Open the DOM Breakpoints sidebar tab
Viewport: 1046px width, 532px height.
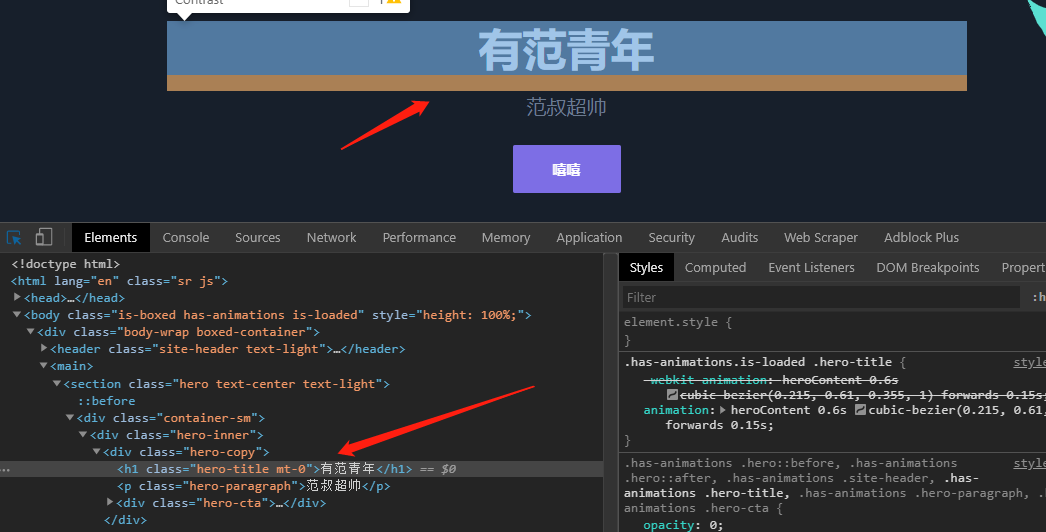tap(927, 268)
